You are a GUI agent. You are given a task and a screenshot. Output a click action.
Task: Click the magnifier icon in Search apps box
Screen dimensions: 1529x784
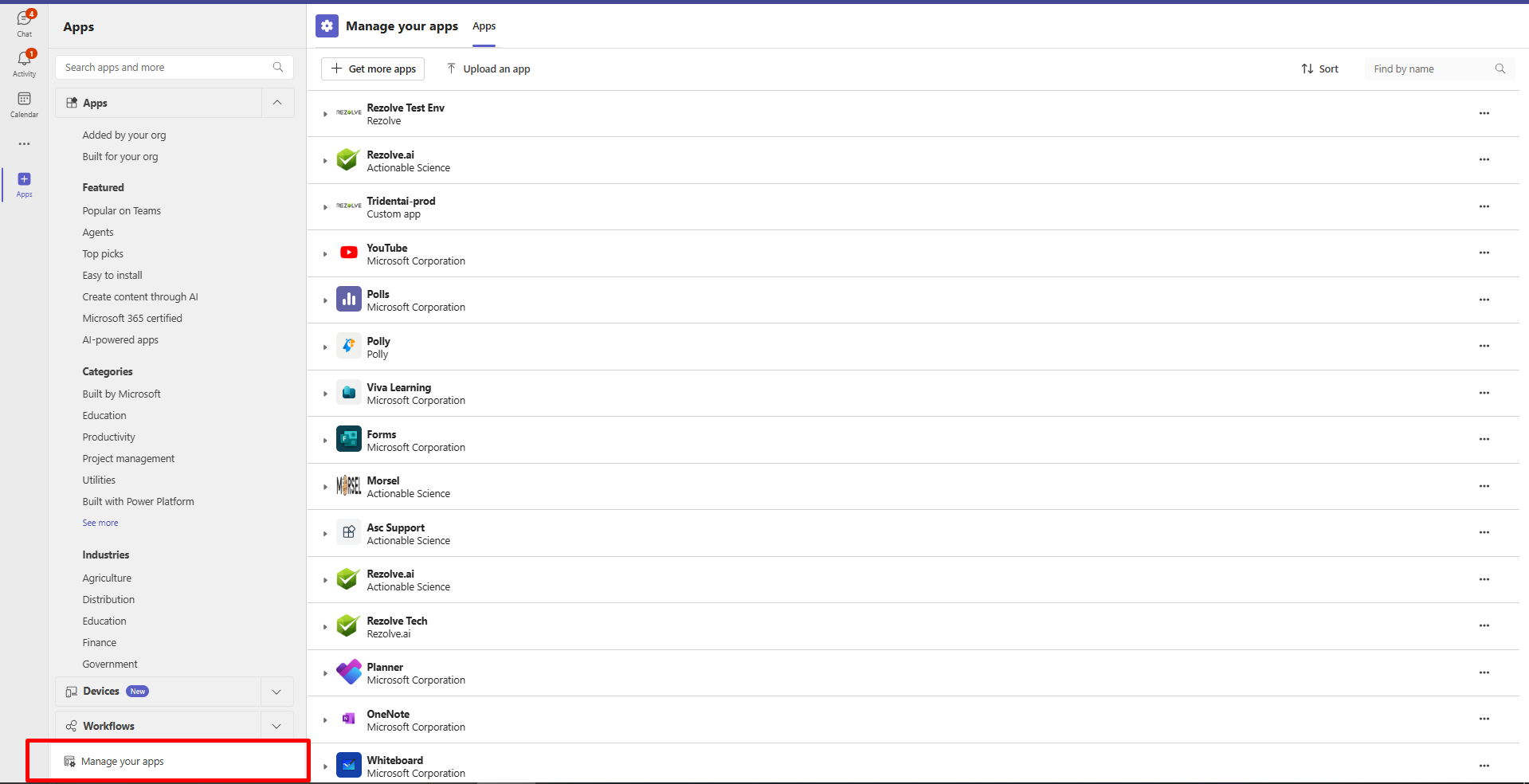(278, 68)
